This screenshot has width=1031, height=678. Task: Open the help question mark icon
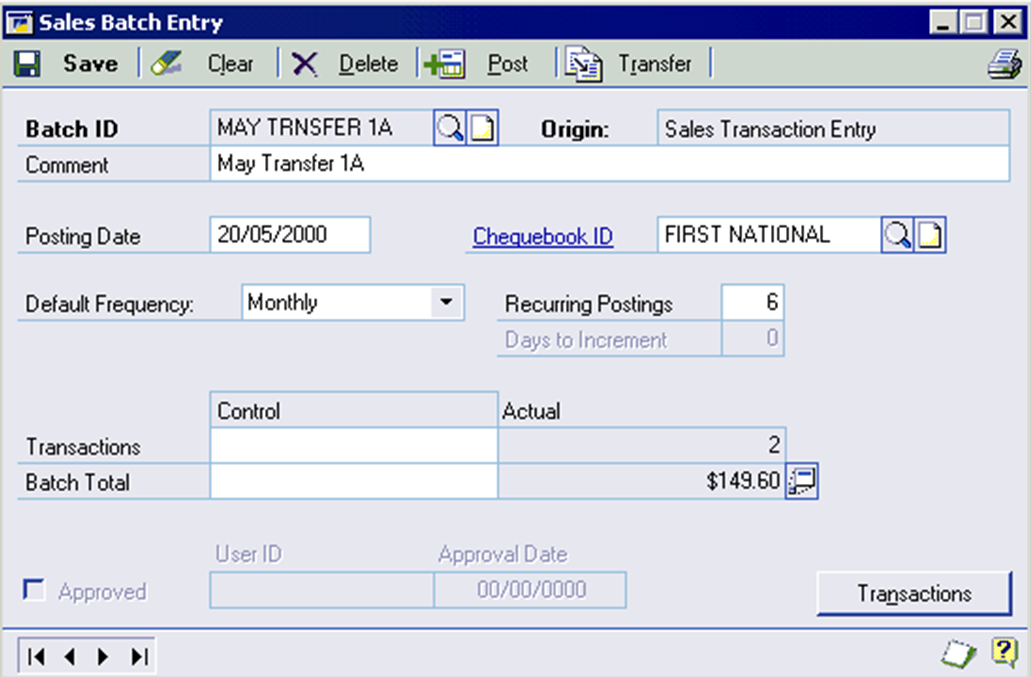click(1003, 653)
